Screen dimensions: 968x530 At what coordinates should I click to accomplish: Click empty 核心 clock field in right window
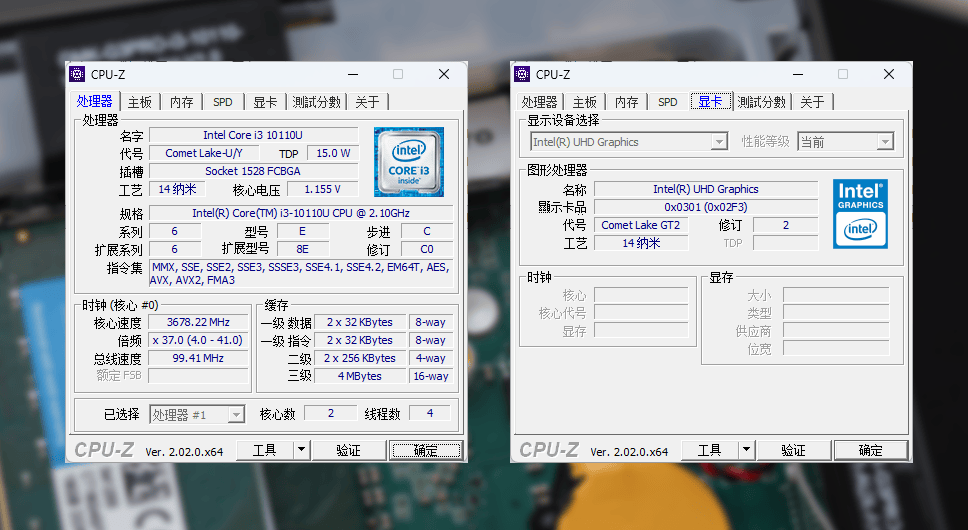[x=641, y=294]
